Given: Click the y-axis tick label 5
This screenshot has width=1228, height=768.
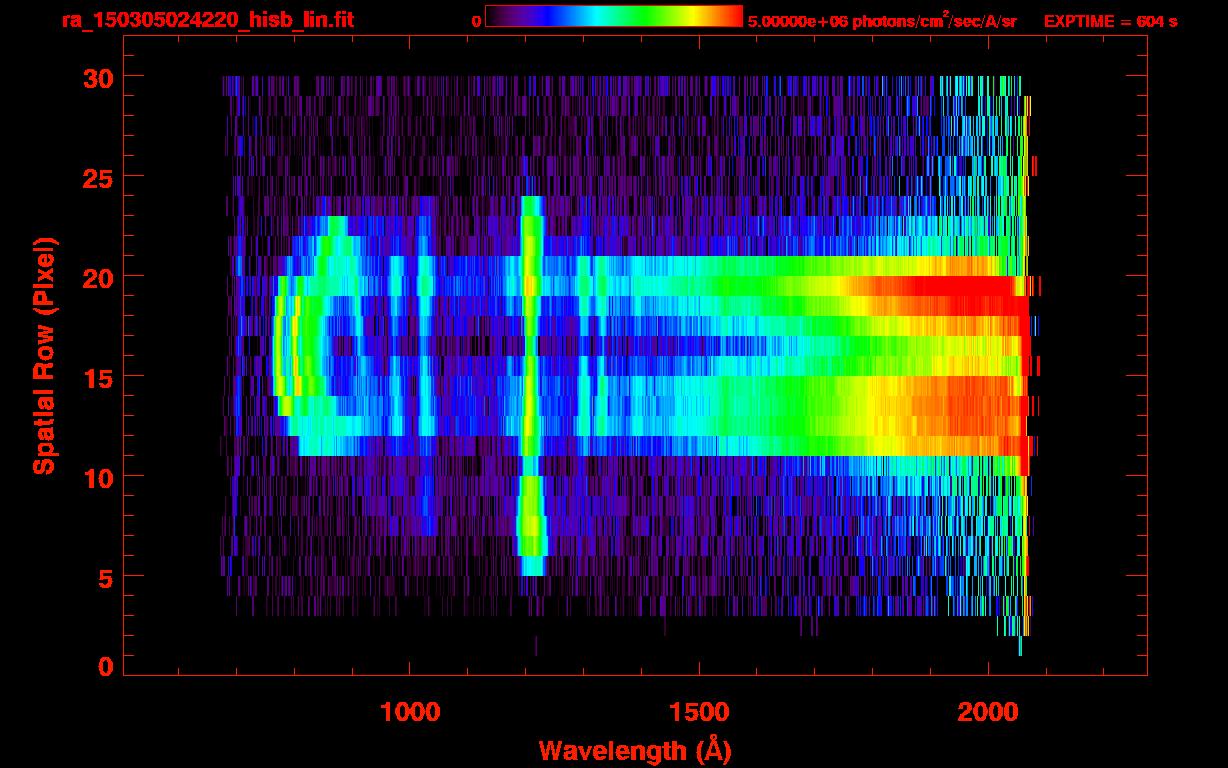Looking at the screenshot, I should 104,577.
